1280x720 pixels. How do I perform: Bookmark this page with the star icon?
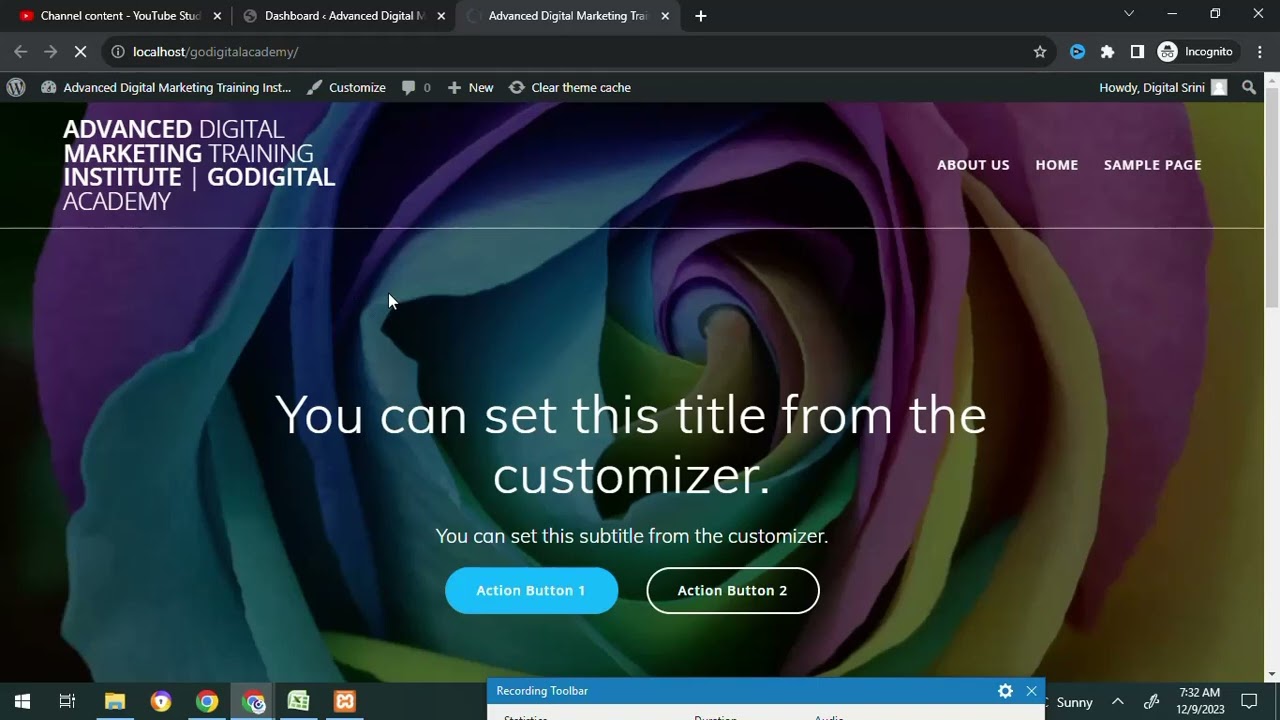click(x=1040, y=52)
